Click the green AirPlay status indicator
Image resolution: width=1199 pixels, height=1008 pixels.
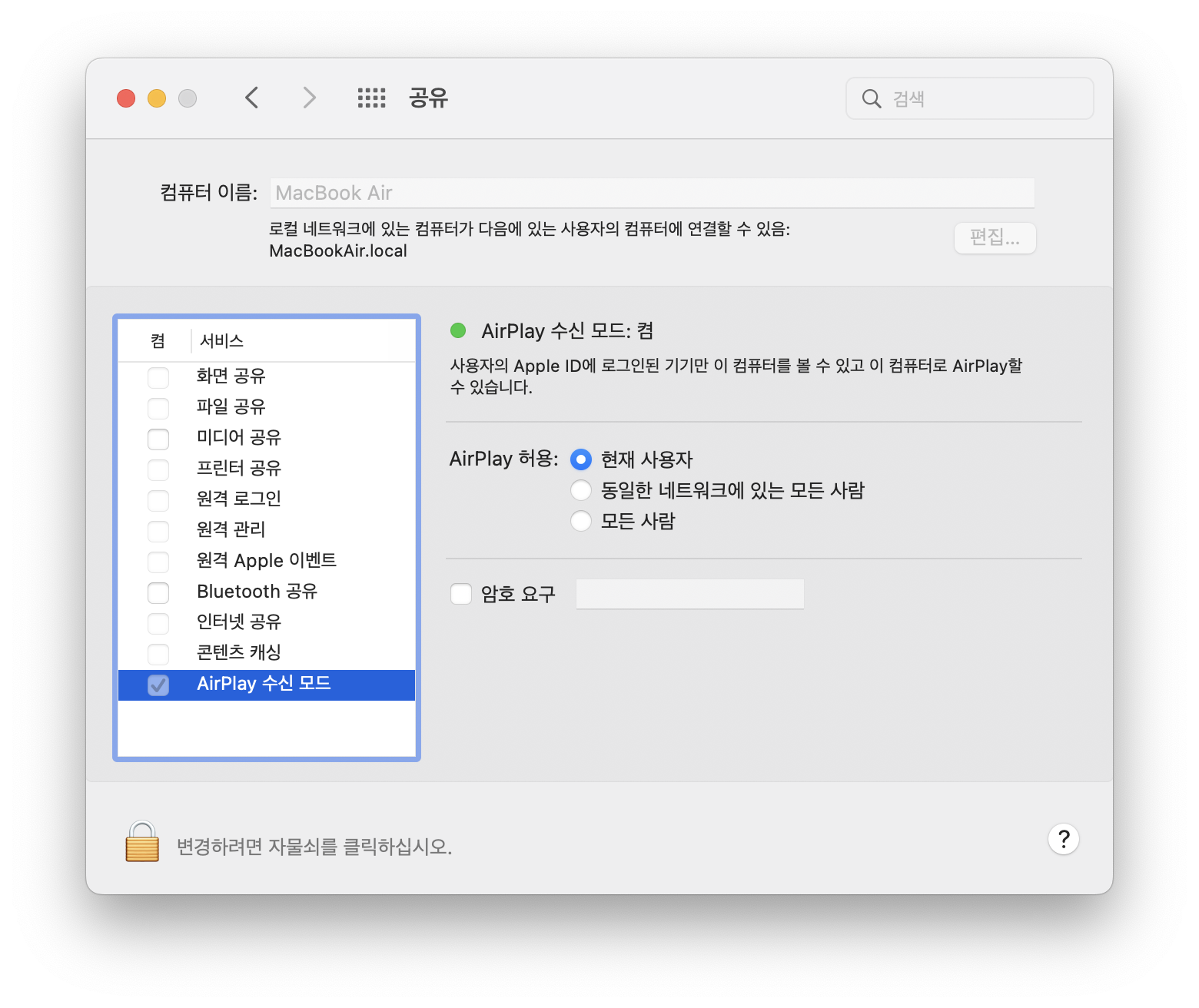click(458, 330)
